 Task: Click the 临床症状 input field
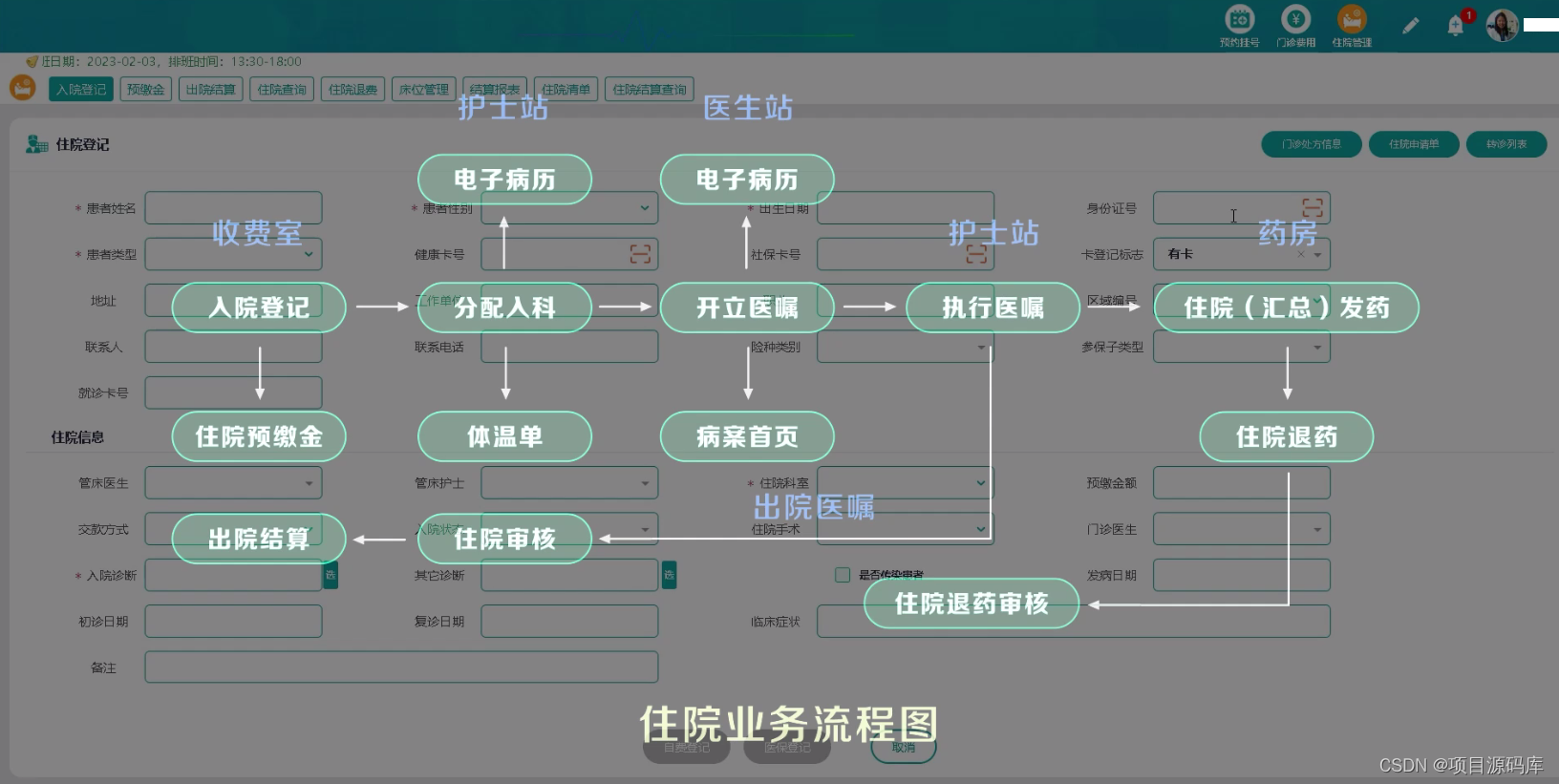(1074, 621)
